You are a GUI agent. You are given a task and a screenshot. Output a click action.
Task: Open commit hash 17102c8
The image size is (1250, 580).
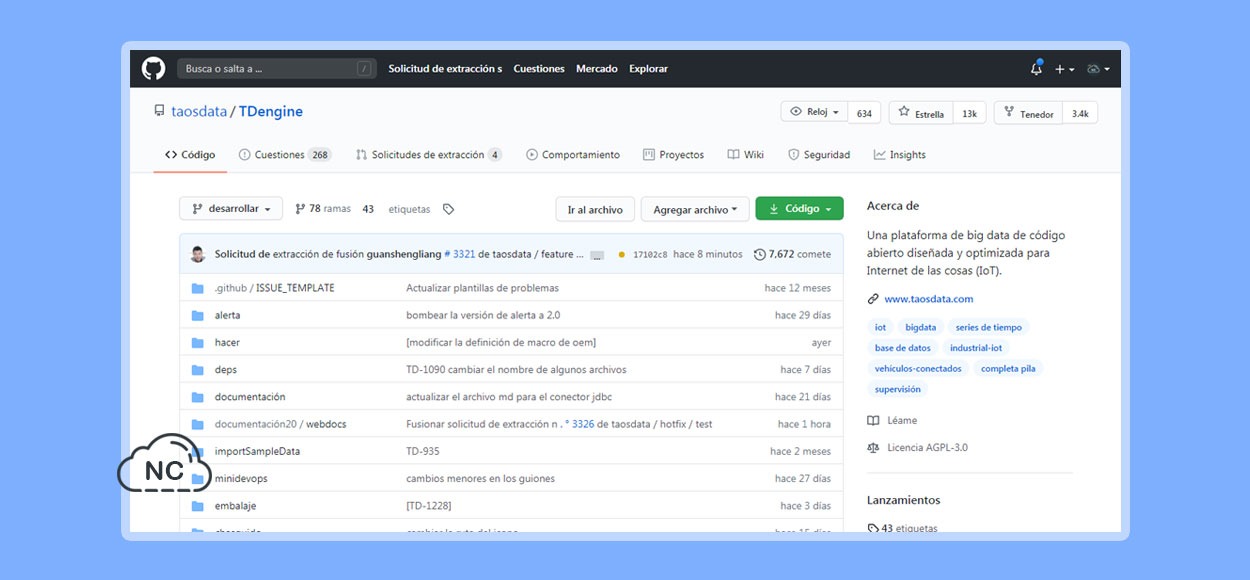[x=650, y=255]
